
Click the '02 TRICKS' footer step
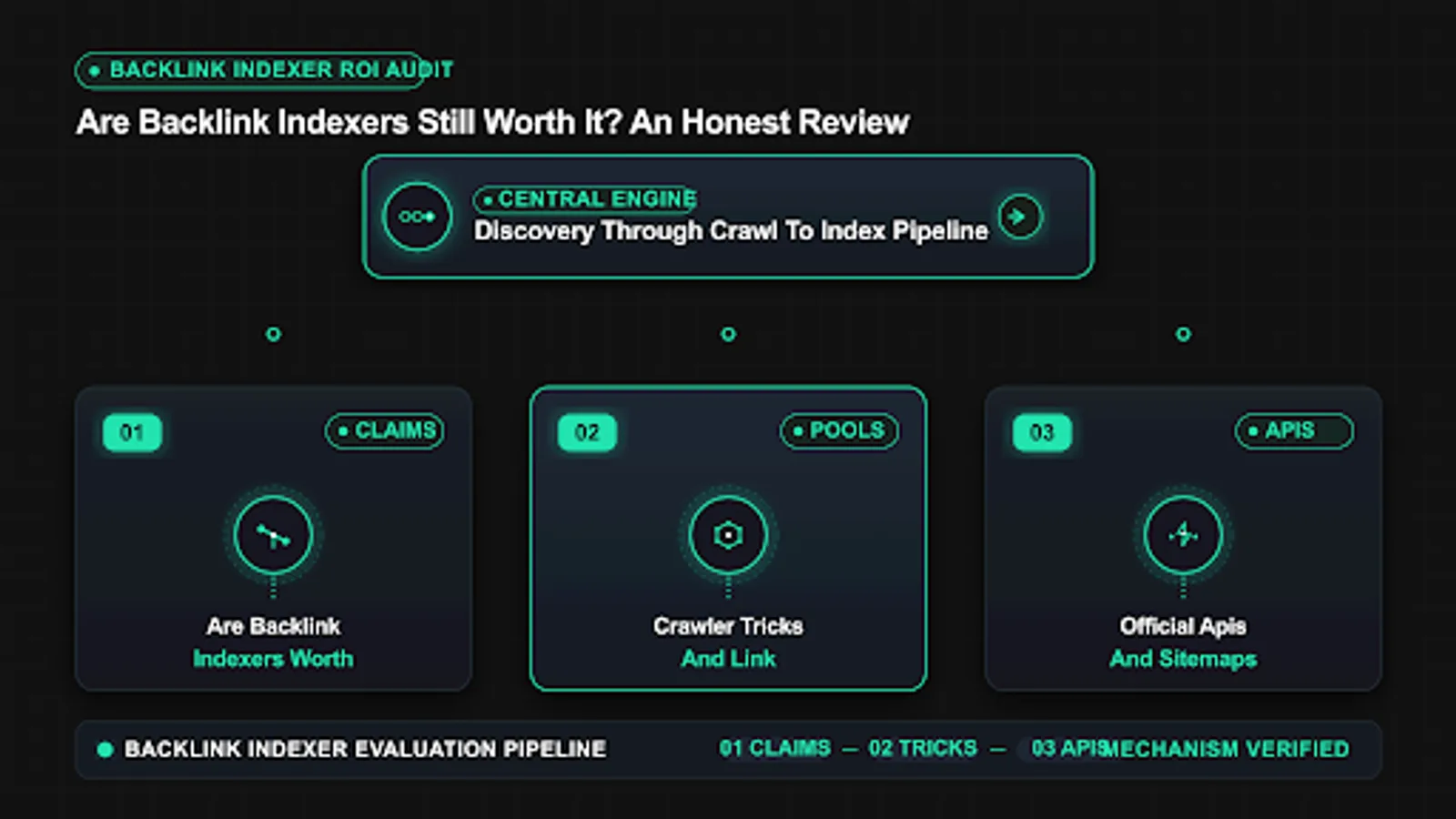click(x=922, y=749)
